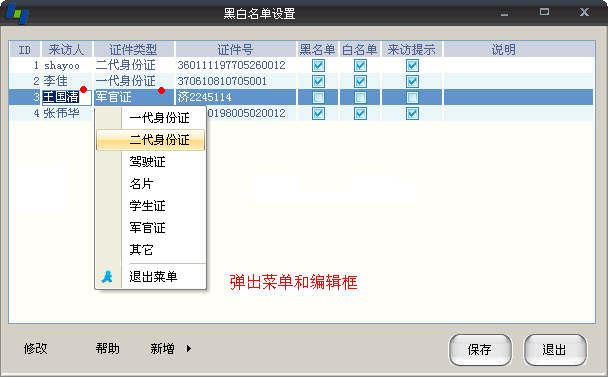Toggle 黑名单 checkbox for shayoo row
The image size is (608, 377).
click(318, 65)
